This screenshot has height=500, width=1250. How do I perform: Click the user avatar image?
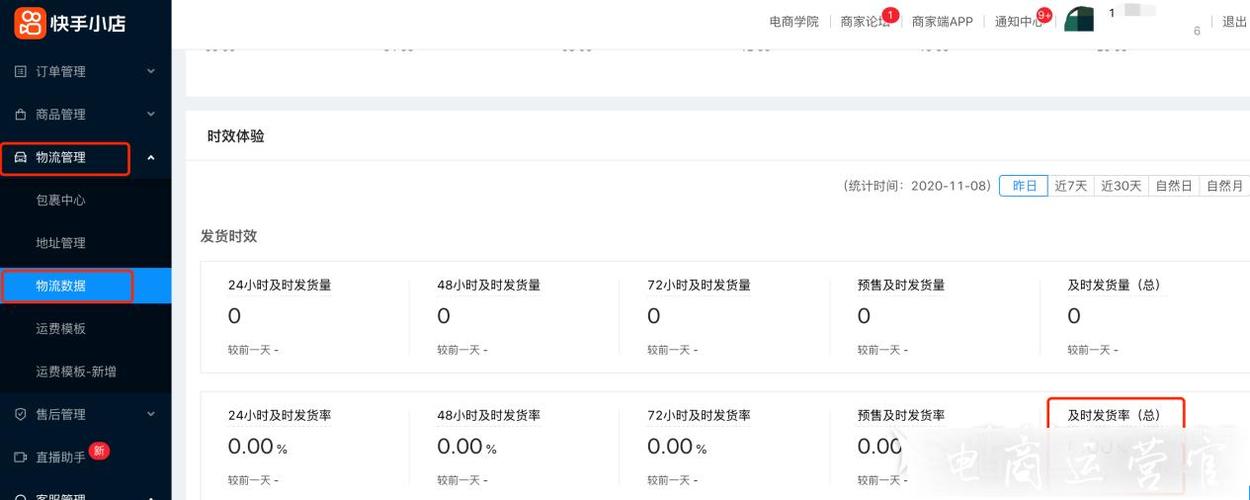pos(1078,19)
